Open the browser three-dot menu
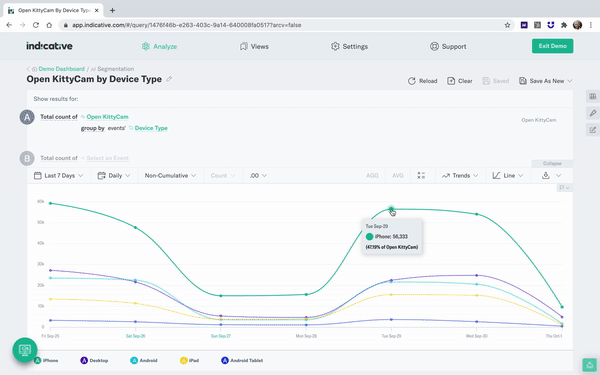The image size is (600, 375). (591, 25)
